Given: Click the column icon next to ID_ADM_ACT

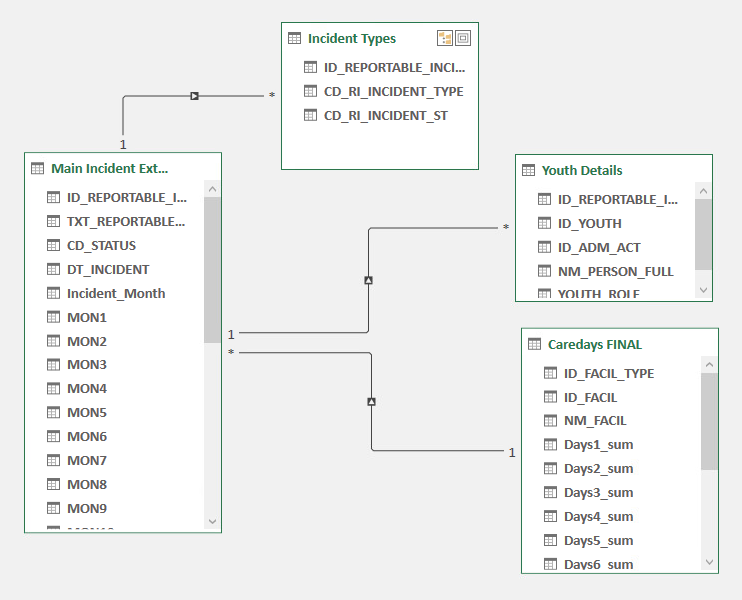Looking at the screenshot, I should (x=544, y=247).
